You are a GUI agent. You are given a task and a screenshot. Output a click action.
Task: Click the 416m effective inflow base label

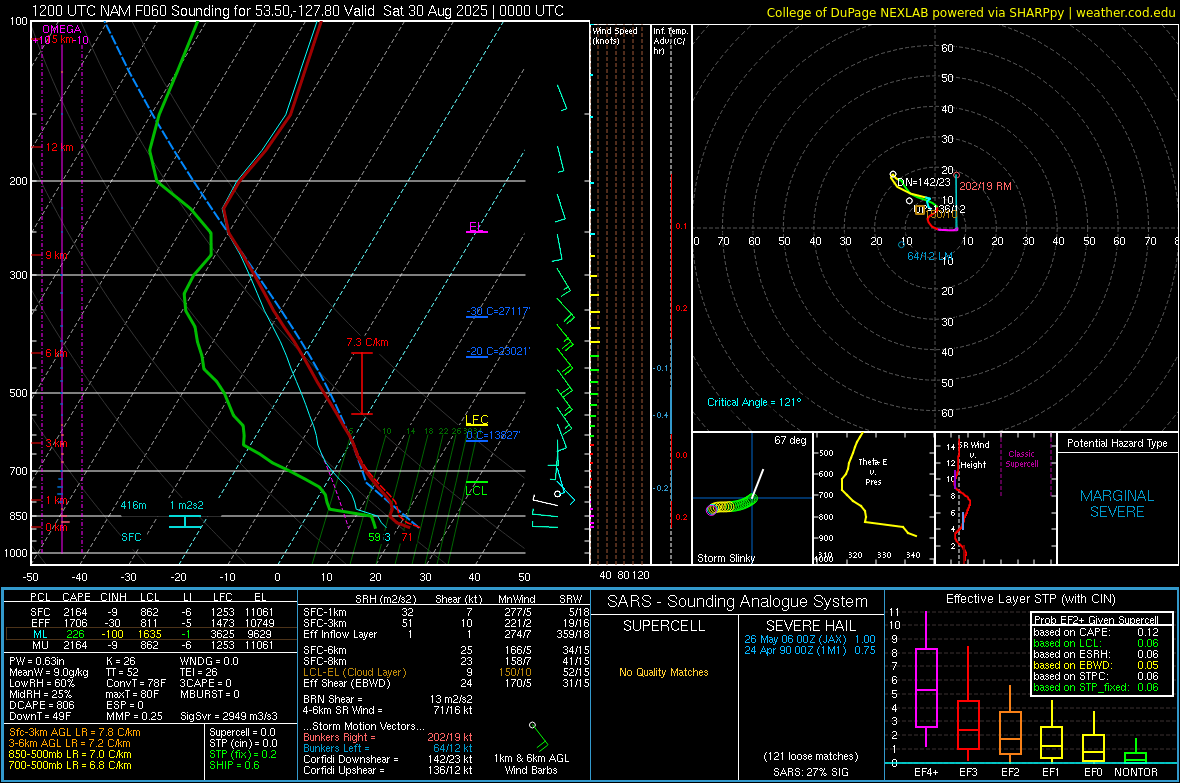click(x=133, y=505)
